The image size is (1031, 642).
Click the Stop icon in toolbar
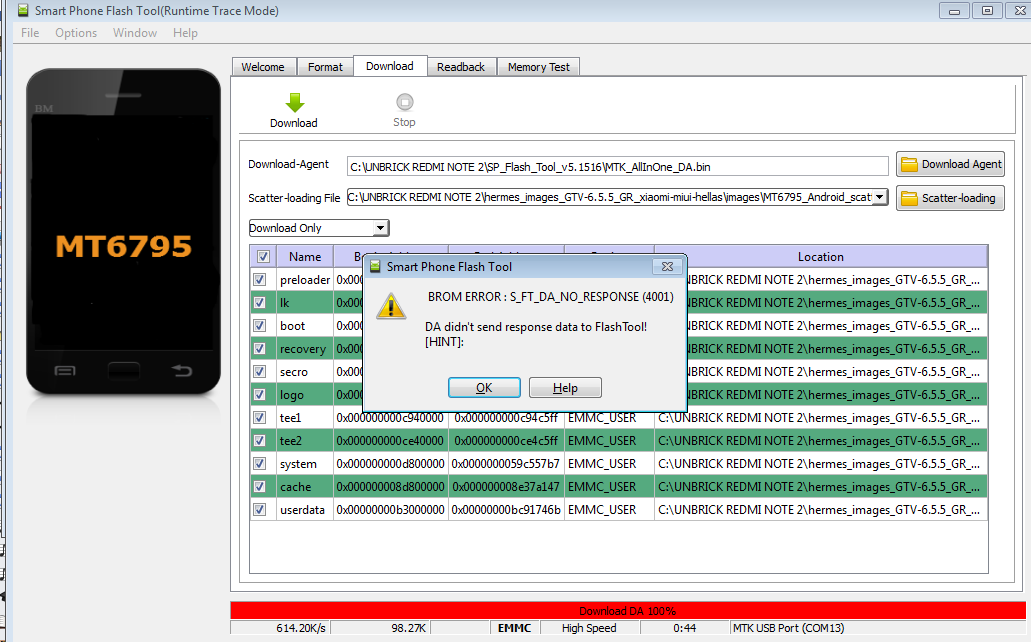point(404,102)
